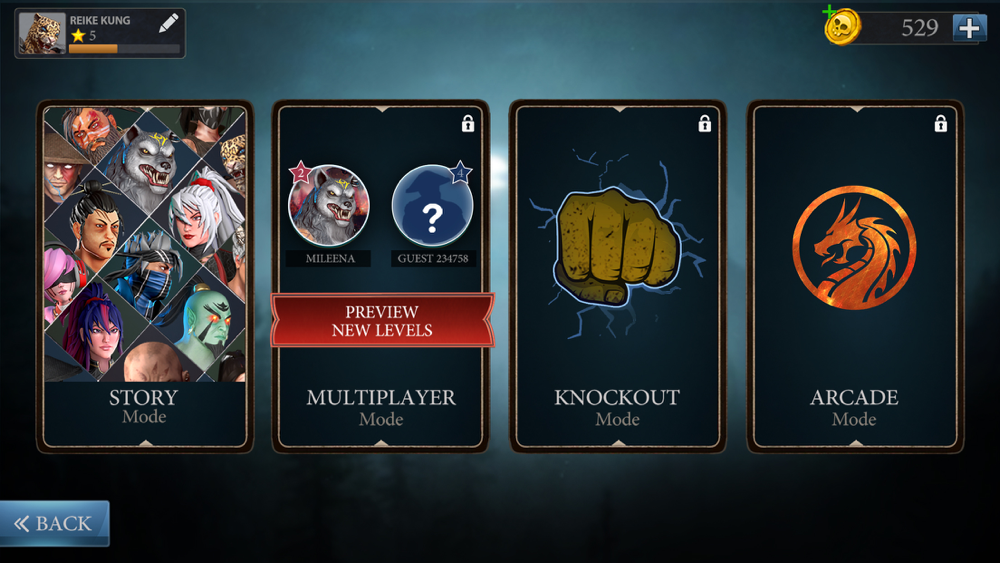The image size is (1000, 563).
Task: Tap the orange dragon Arcade emblem
Action: click(854, 247)
